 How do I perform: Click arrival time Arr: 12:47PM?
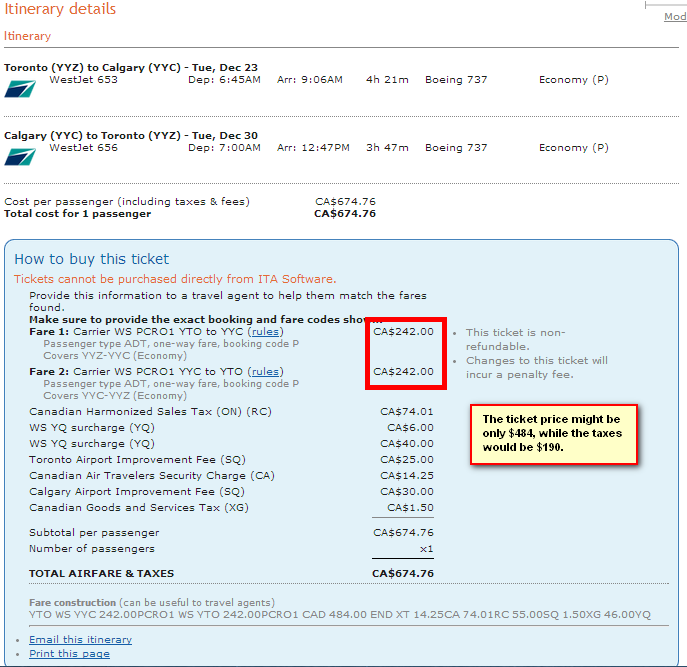click(313, 148)
